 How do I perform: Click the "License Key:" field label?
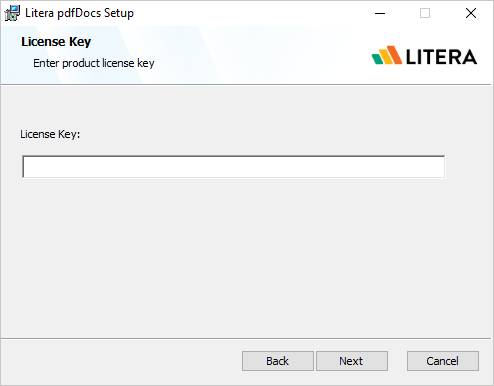point(50,134)
